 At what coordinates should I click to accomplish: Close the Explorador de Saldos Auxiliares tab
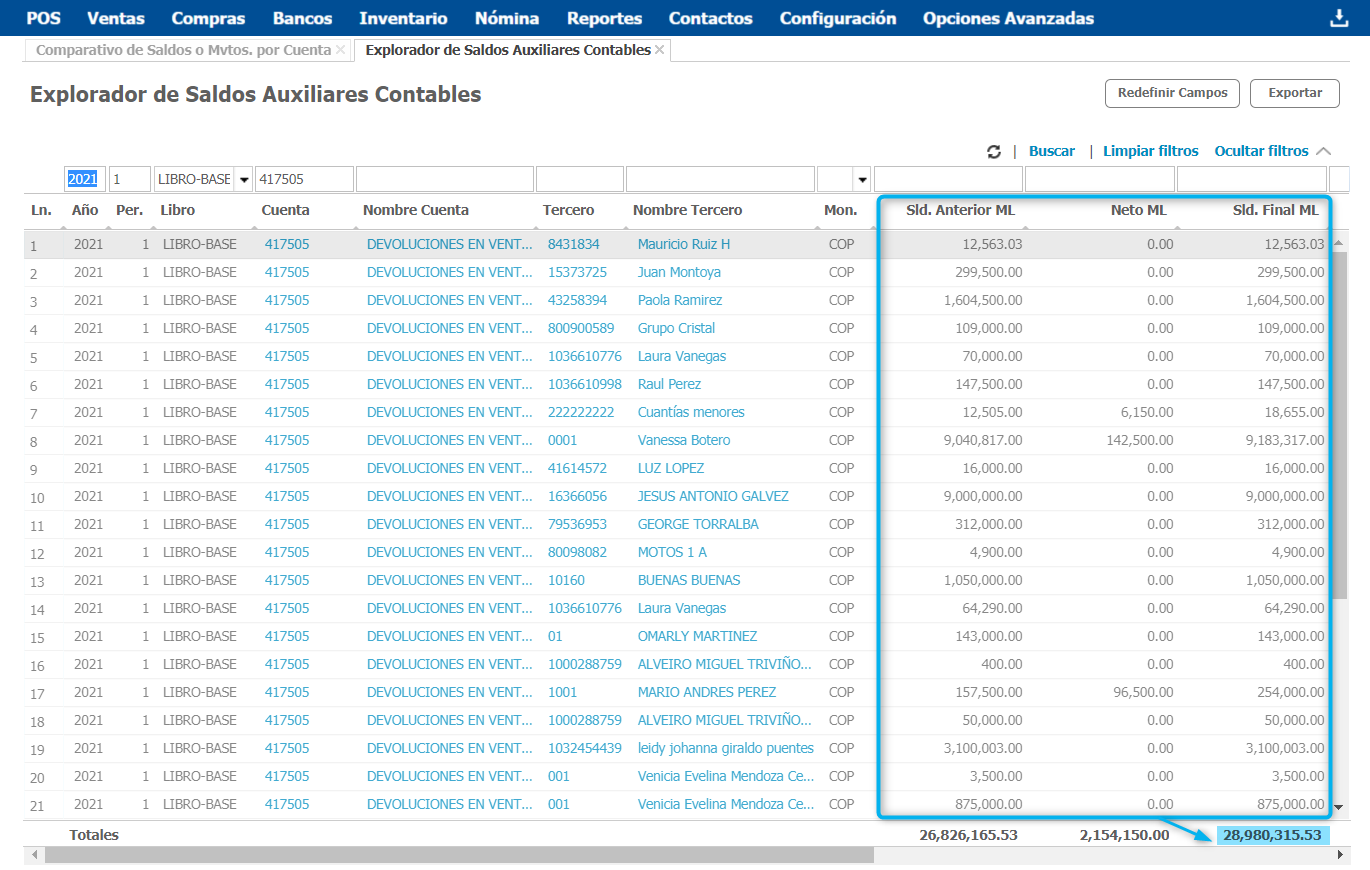660,50
